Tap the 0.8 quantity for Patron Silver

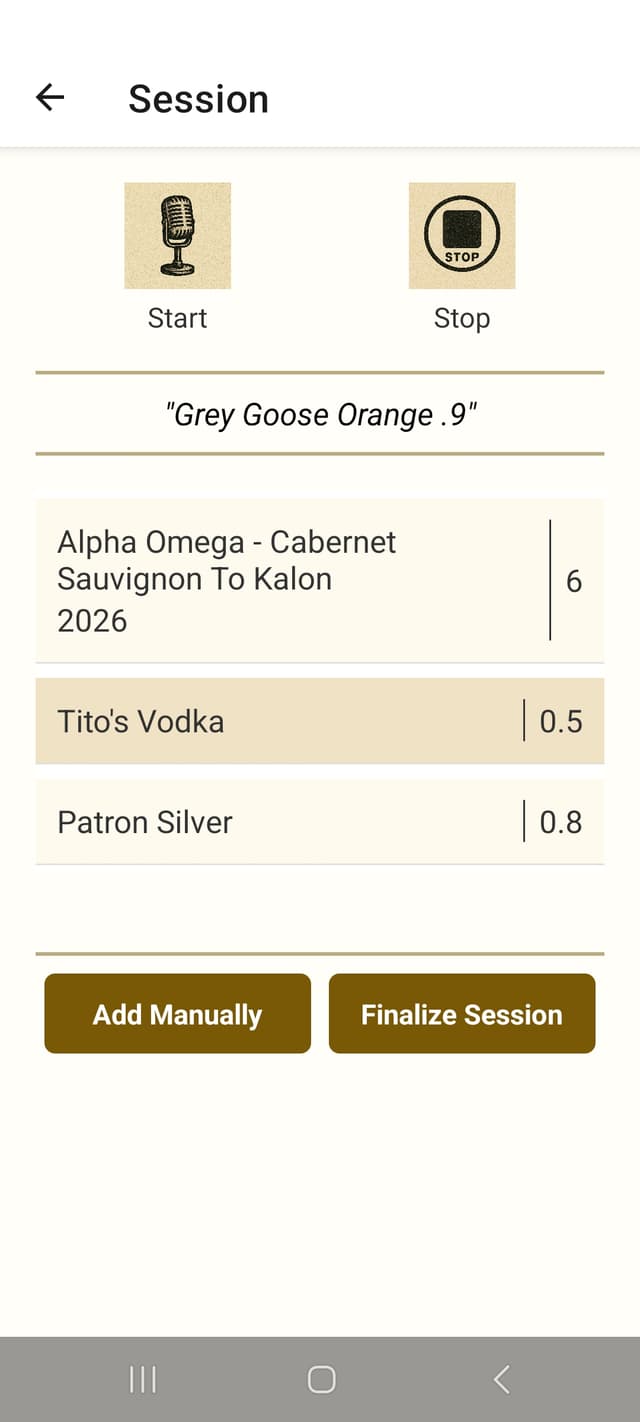pos(561,822)
